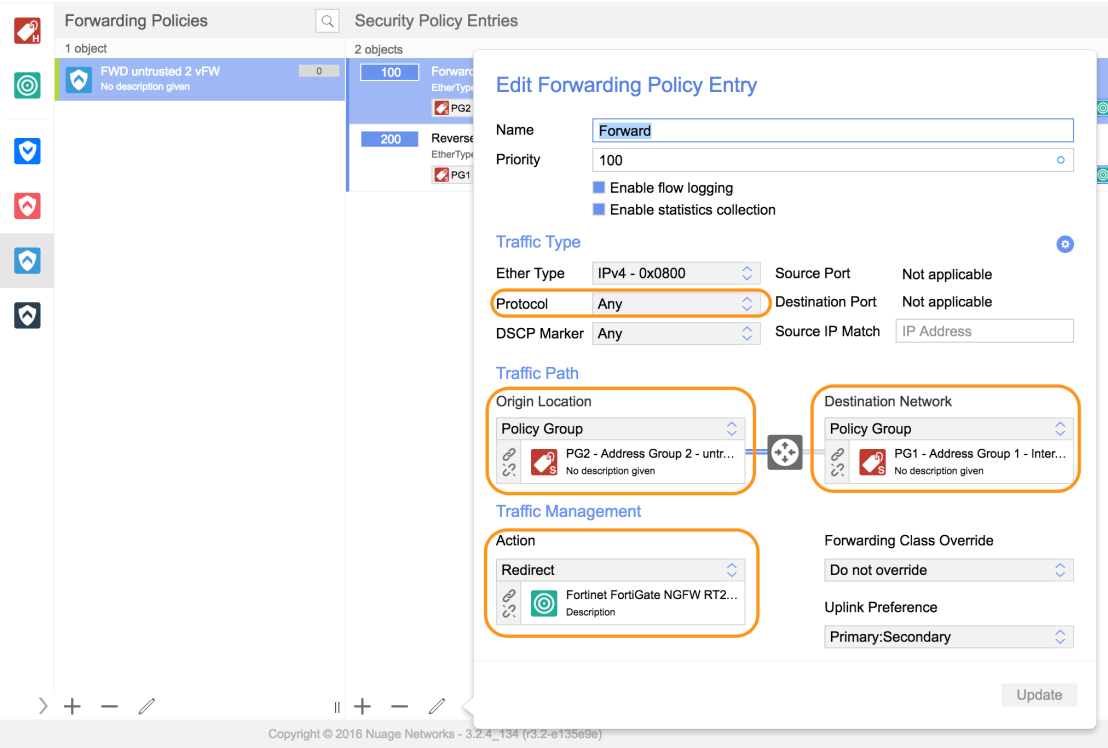1108x748 pixels.
Task: Click the pencil edit icon under Forwarding Policies
Action: (x=146, y=706)
